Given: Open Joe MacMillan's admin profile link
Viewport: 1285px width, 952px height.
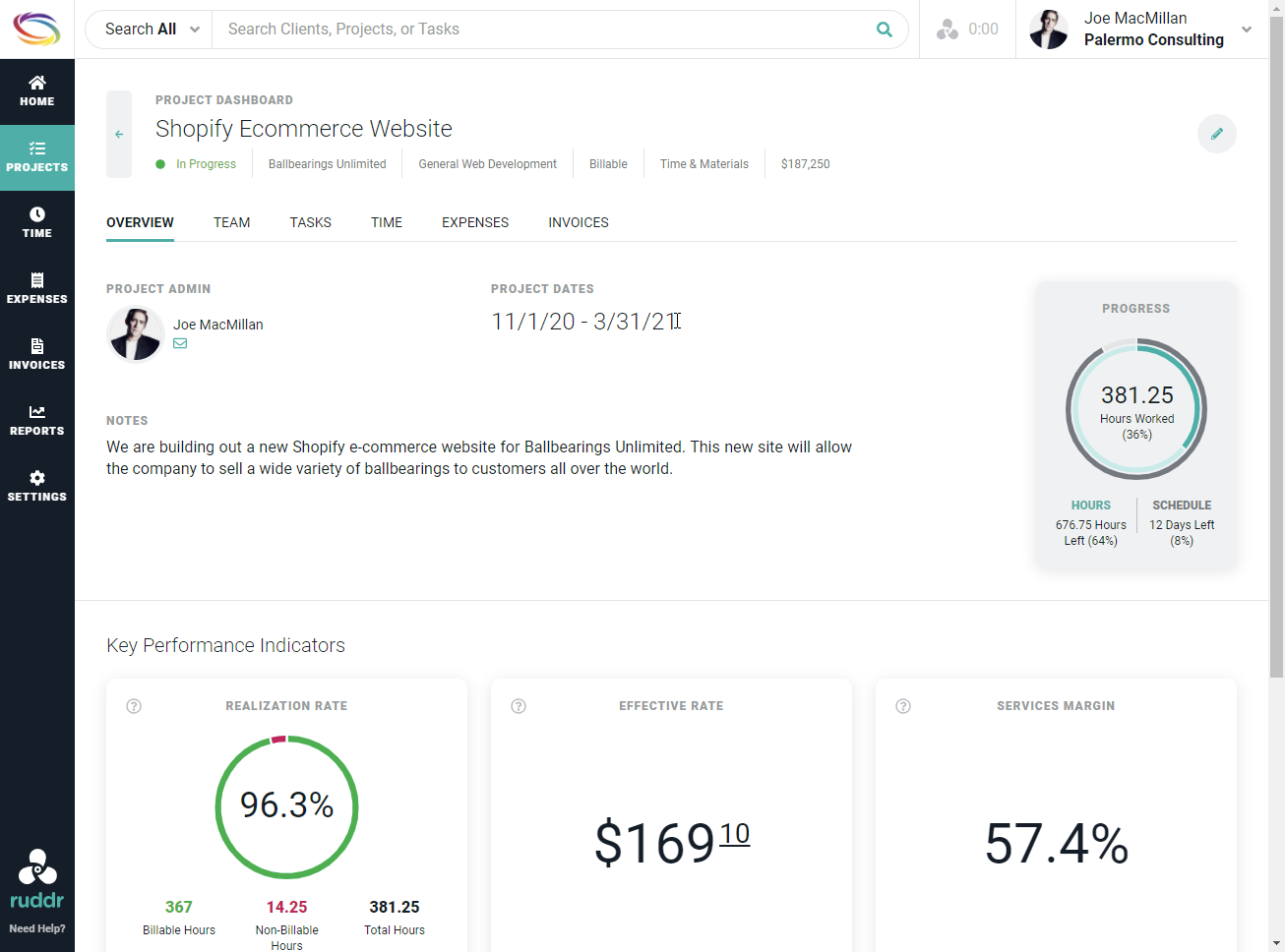Looking at the screenshot, I should (217, 324).
